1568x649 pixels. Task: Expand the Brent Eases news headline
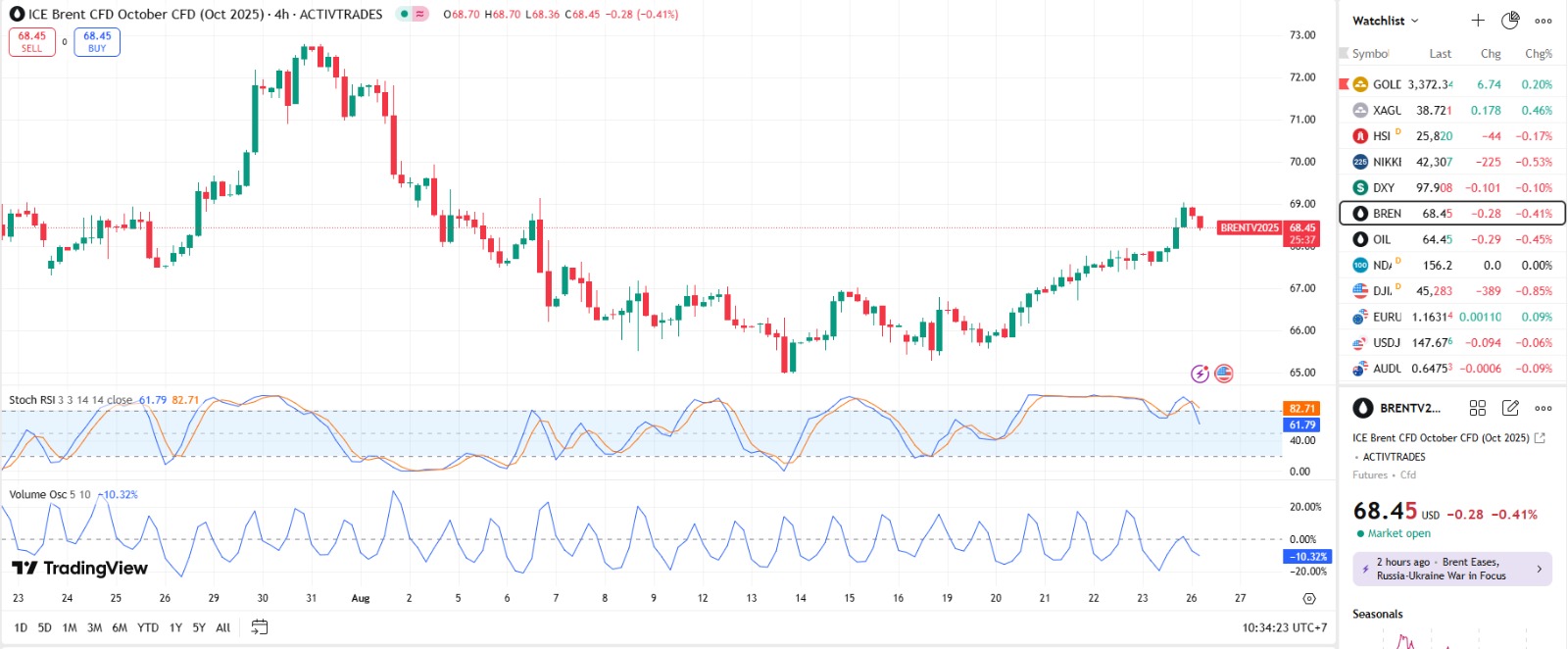pos(1452,569)
